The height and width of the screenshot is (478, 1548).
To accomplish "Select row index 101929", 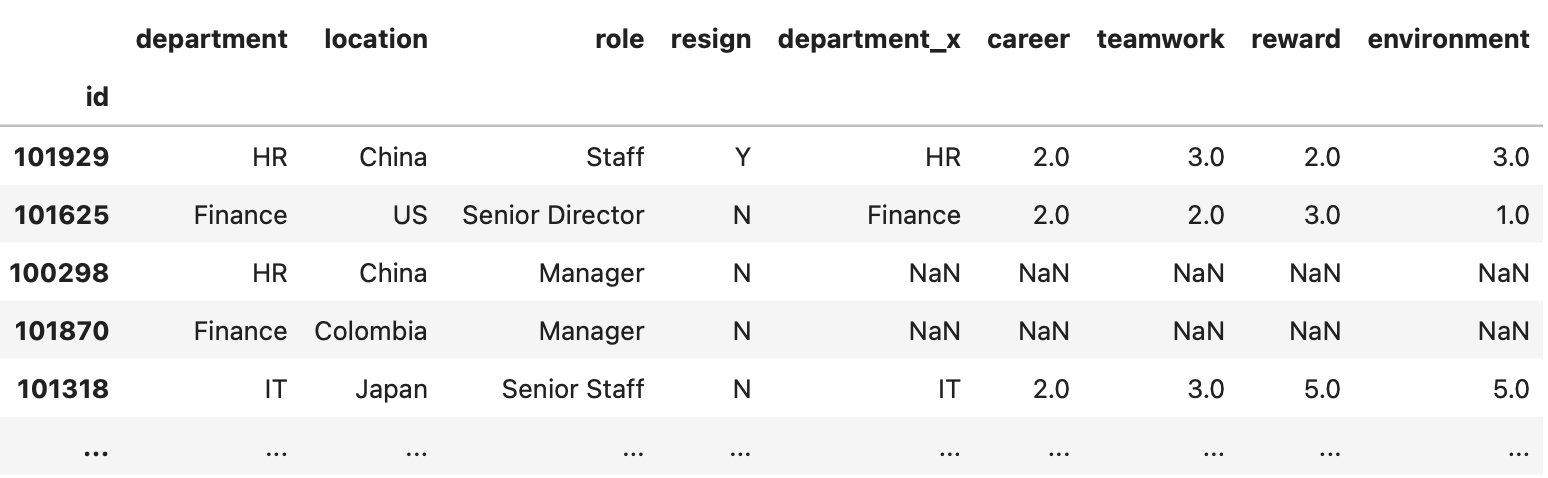I will tap(62, 157).
